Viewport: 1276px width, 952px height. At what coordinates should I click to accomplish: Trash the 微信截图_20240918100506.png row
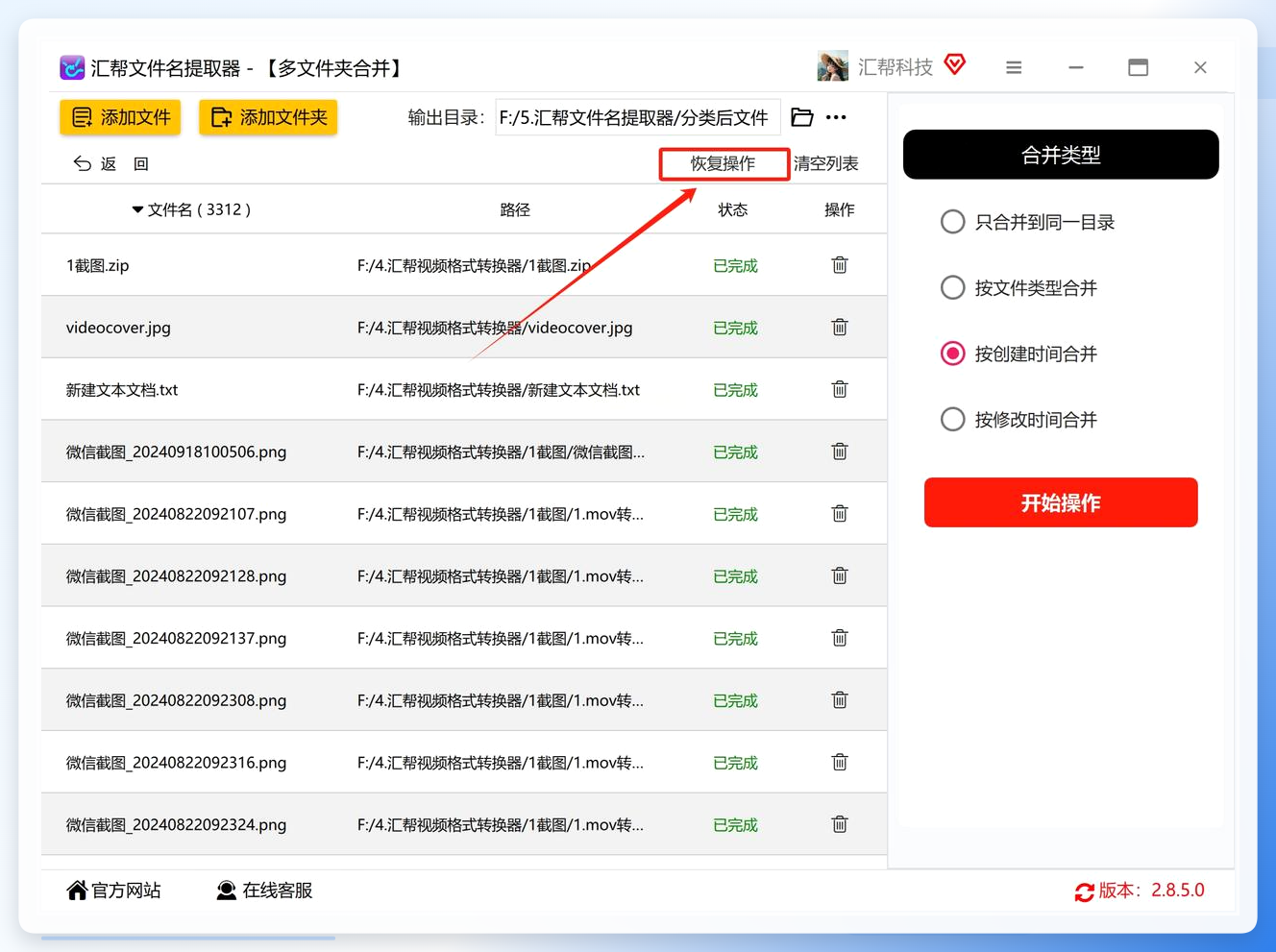click(x=840, y=452)
